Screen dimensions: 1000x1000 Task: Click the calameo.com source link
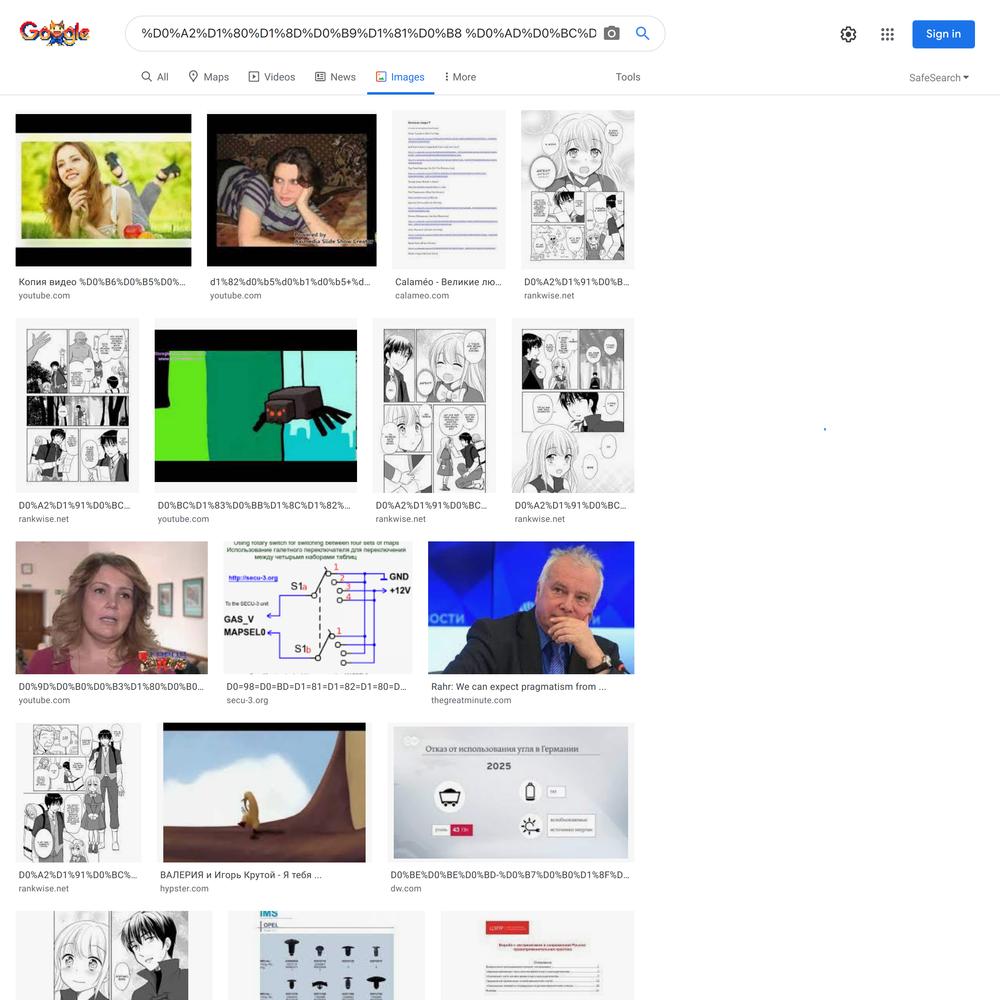422,295
